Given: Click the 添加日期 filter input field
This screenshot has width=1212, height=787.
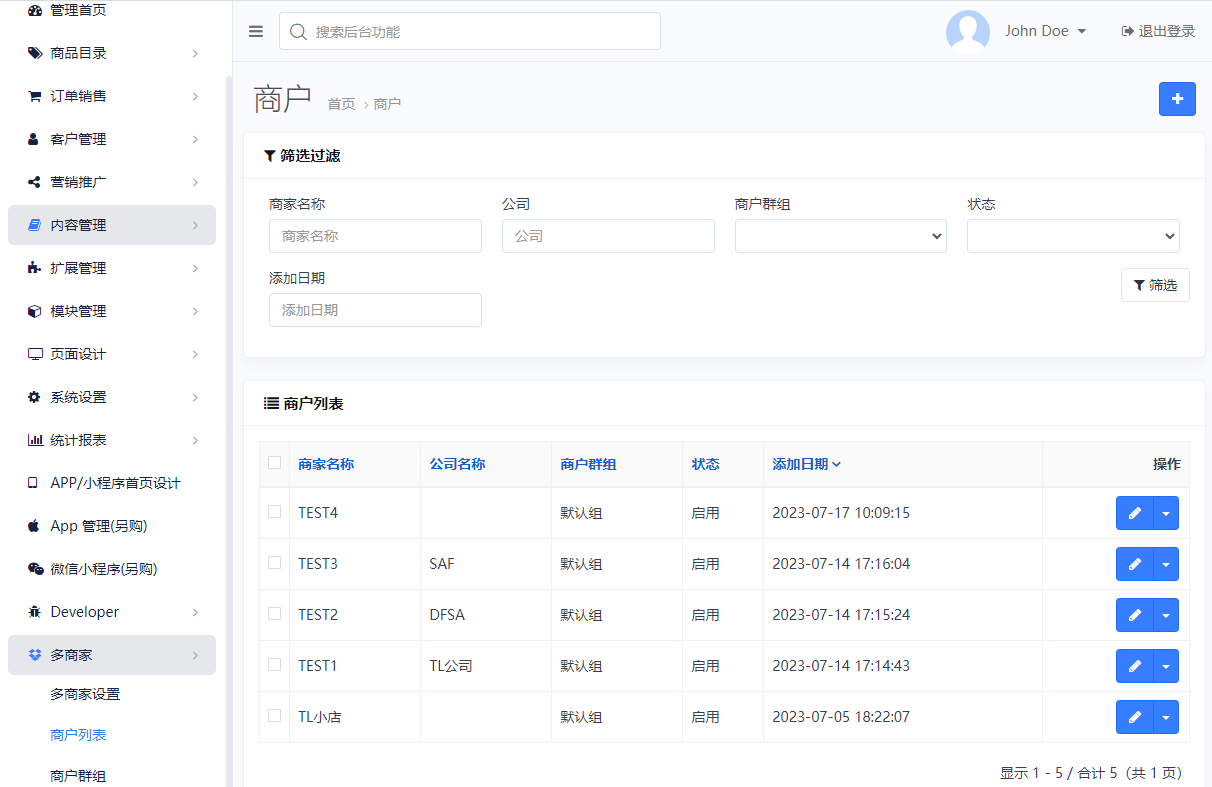Looking at the screenshot, I should point(375,310).
